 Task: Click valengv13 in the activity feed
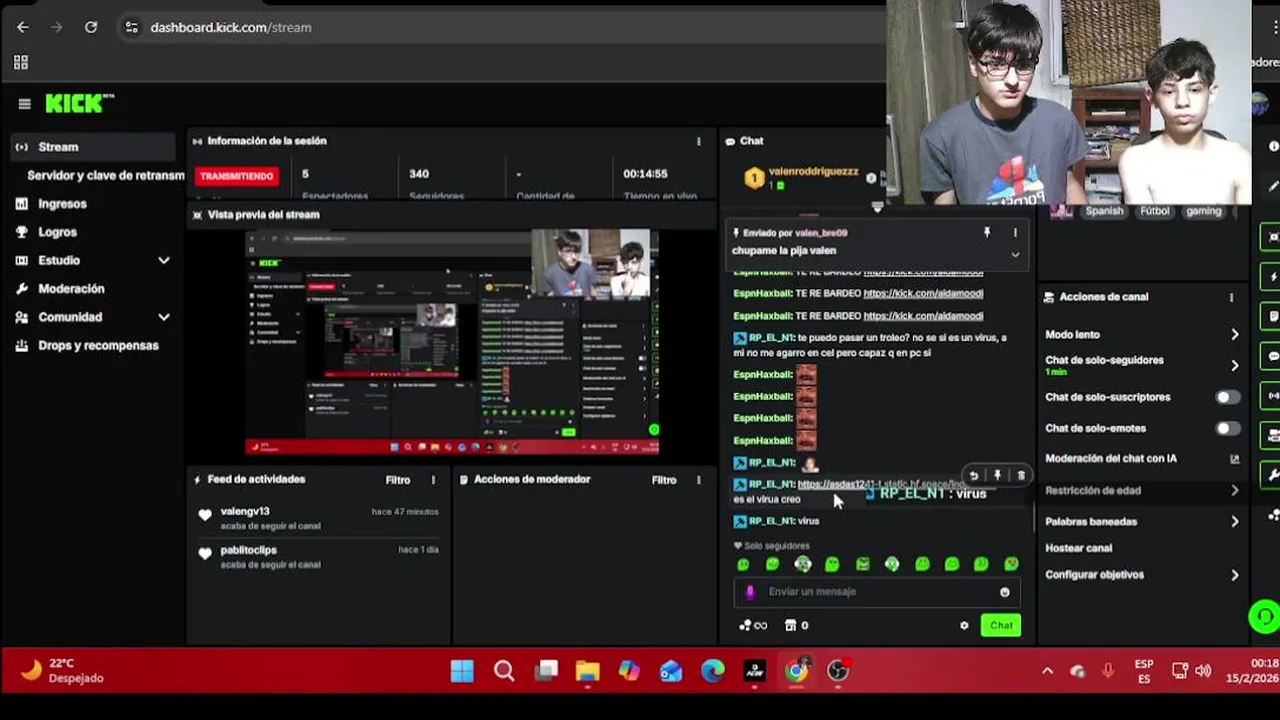click(x=245, y=512)
